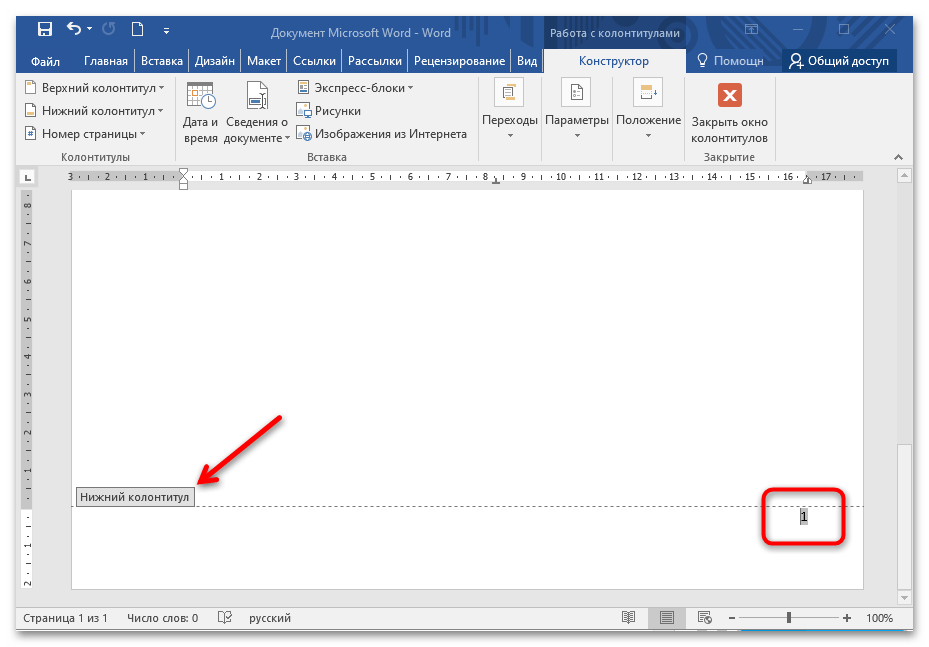
Task: Click the right indent marker on ruler
Action: pyautogui.click(x=807, y=180)
